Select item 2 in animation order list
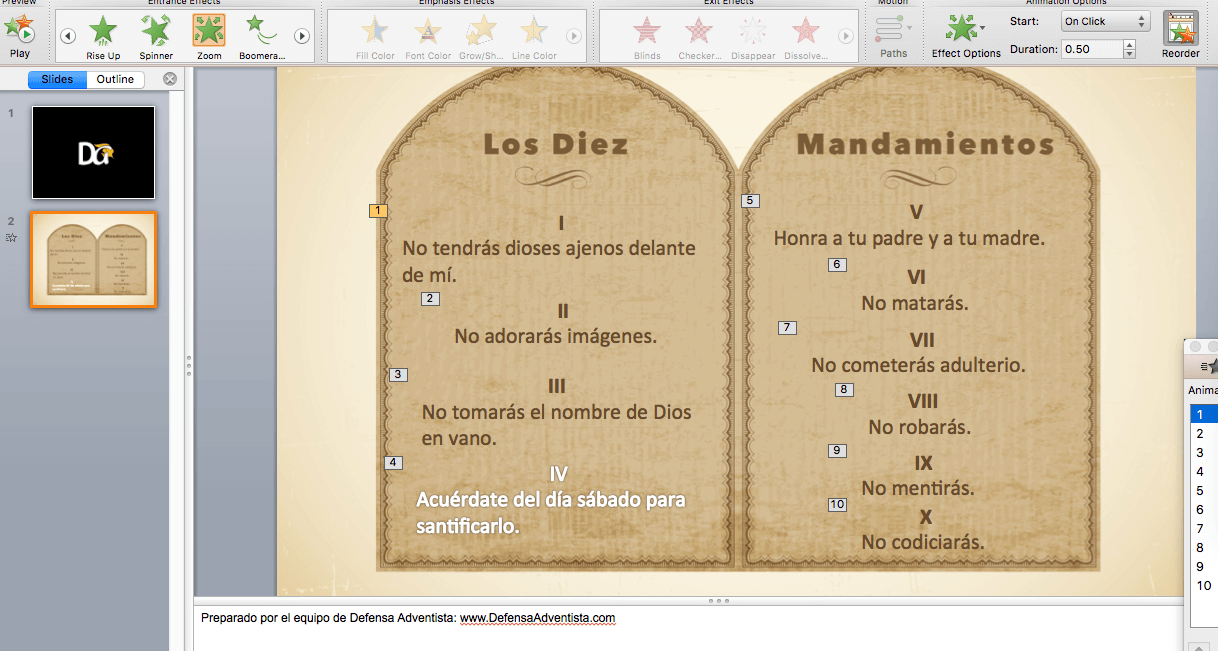 tap(1203, 433)
